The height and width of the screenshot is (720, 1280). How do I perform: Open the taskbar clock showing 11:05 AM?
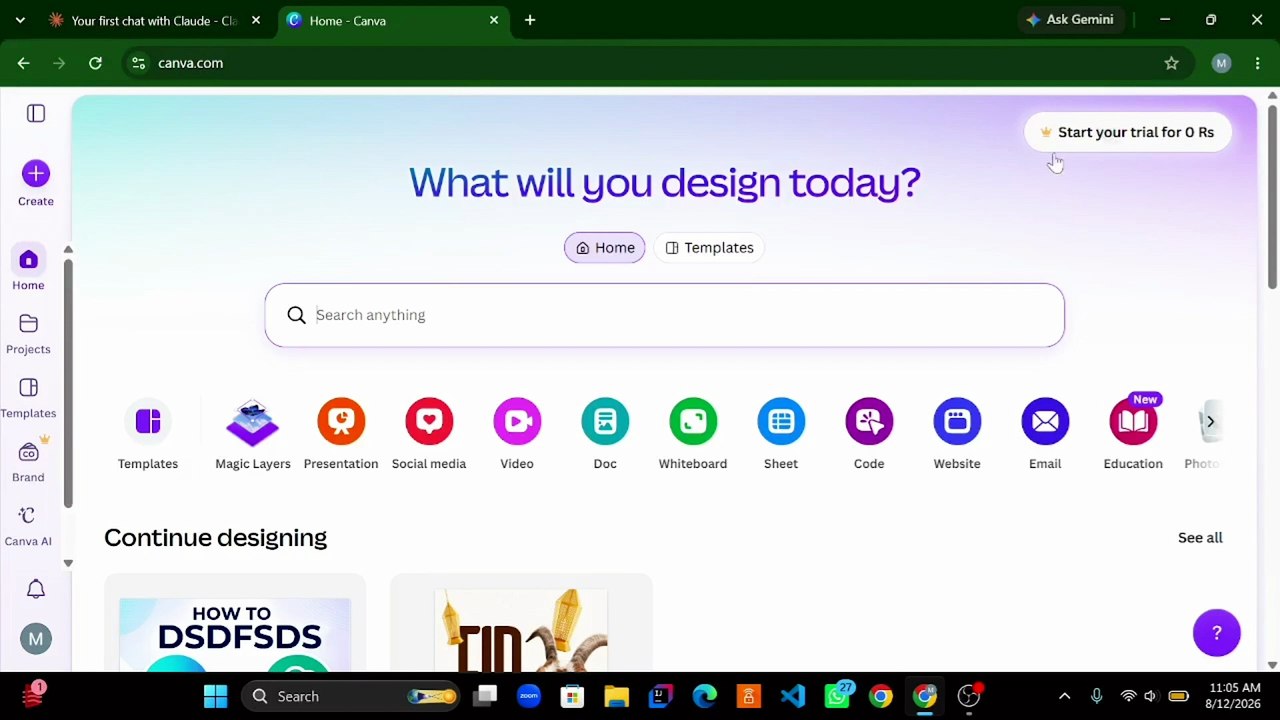point(1234,696)
